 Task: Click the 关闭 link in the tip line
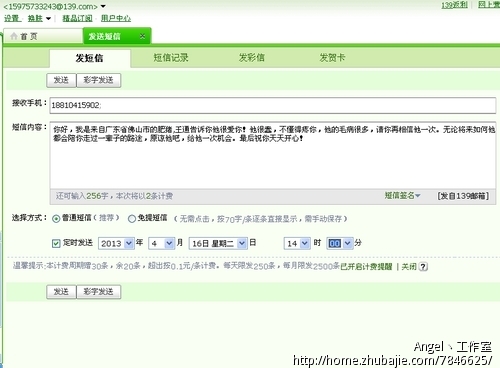(409, 267)
